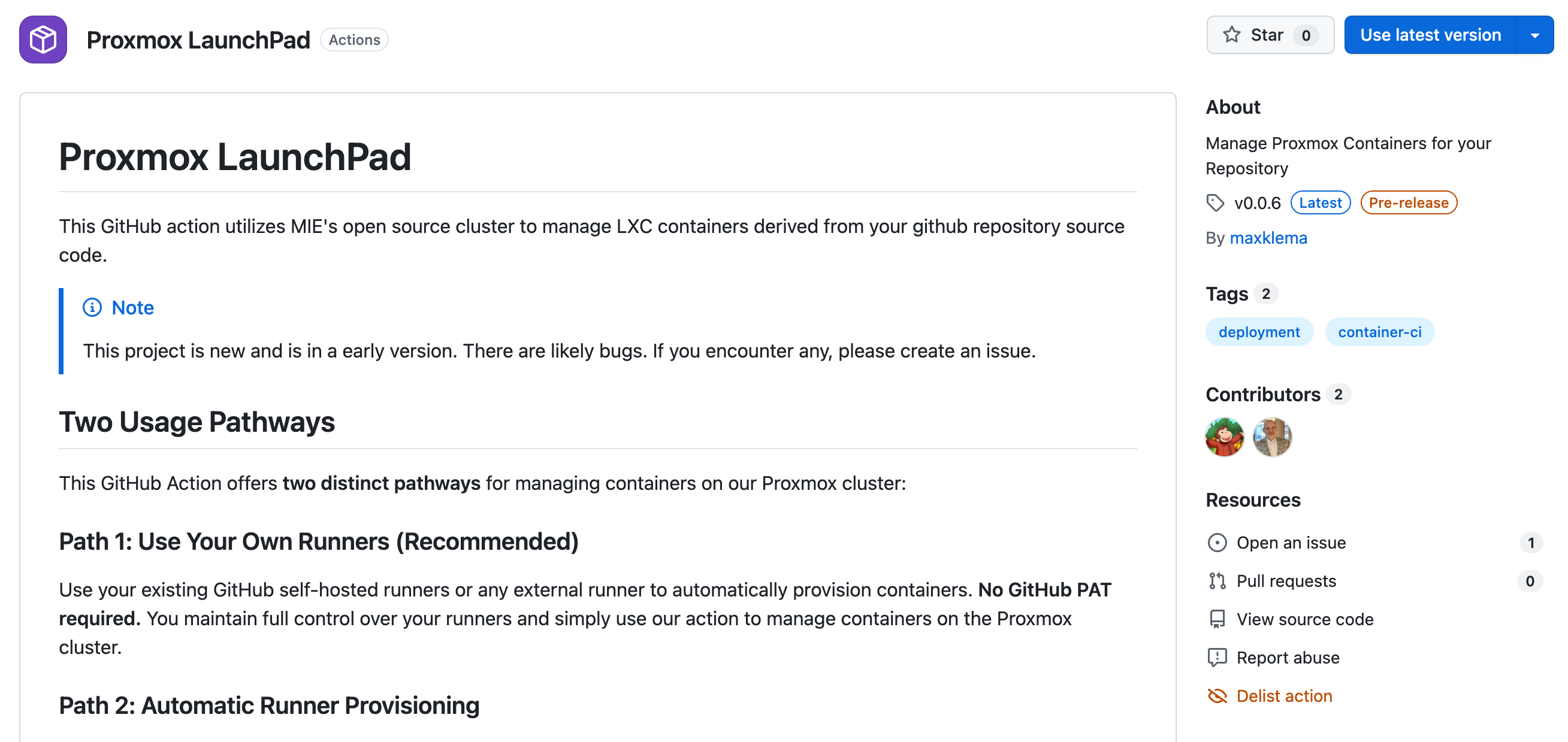Click the Note info icon
Viewport: 1568px width, 742px height.
pos(92,308)
